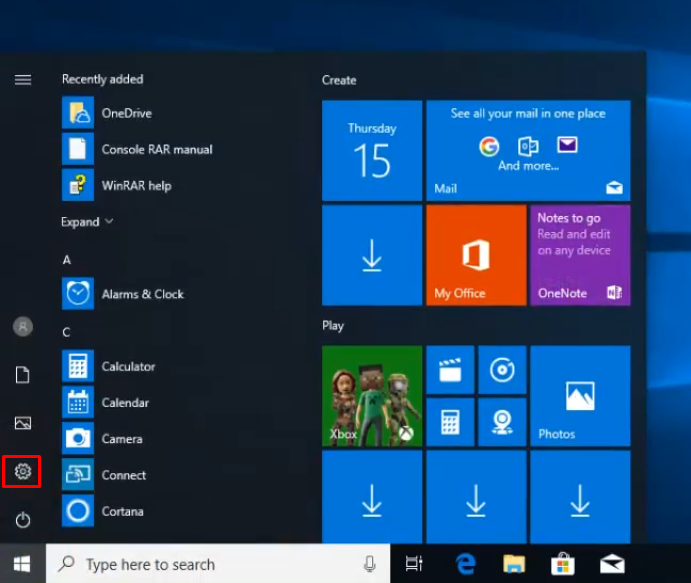Open Mail app from taskbar
691x583 pixels.
(612, 564)
